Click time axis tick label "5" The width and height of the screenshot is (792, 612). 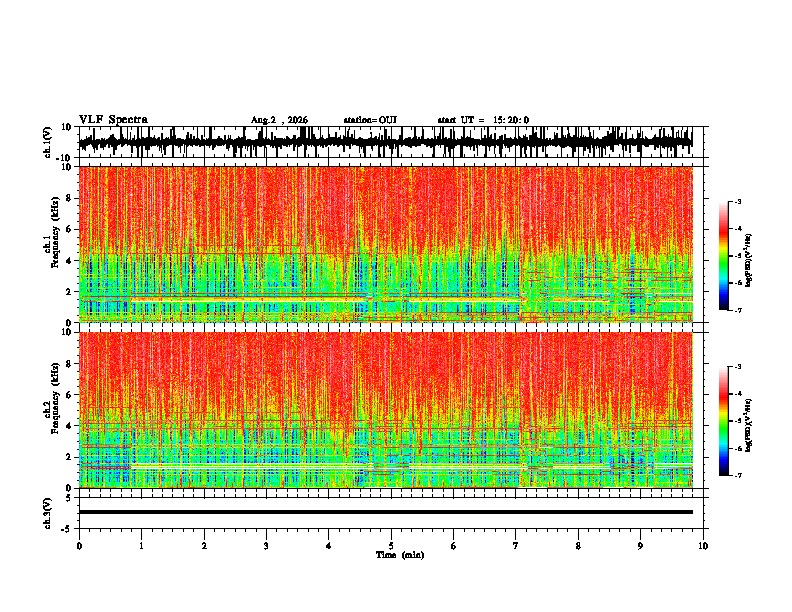[x=391, y=546]
